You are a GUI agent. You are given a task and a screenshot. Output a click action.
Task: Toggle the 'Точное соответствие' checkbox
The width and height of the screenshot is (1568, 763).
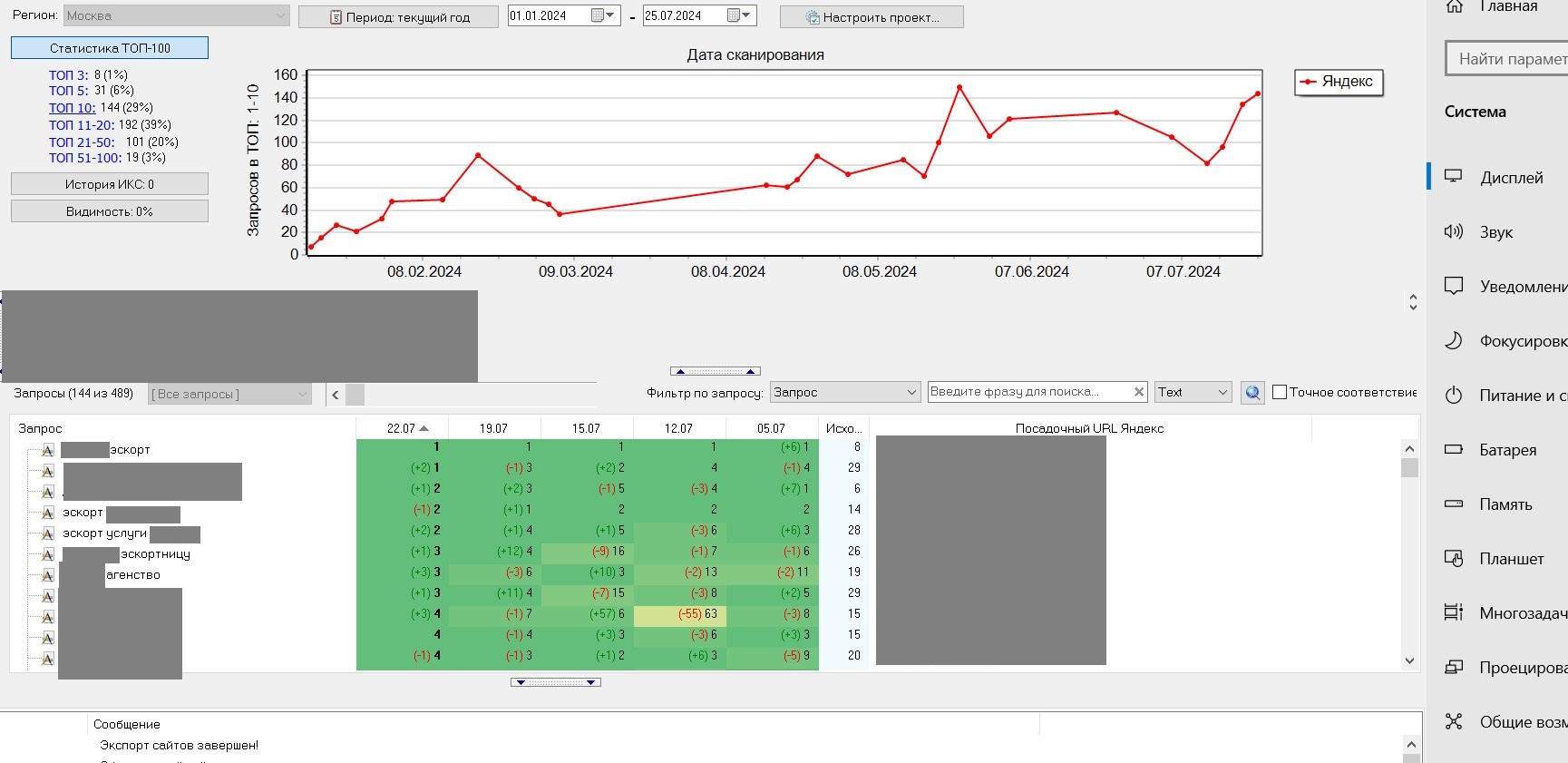(1280, 392)
